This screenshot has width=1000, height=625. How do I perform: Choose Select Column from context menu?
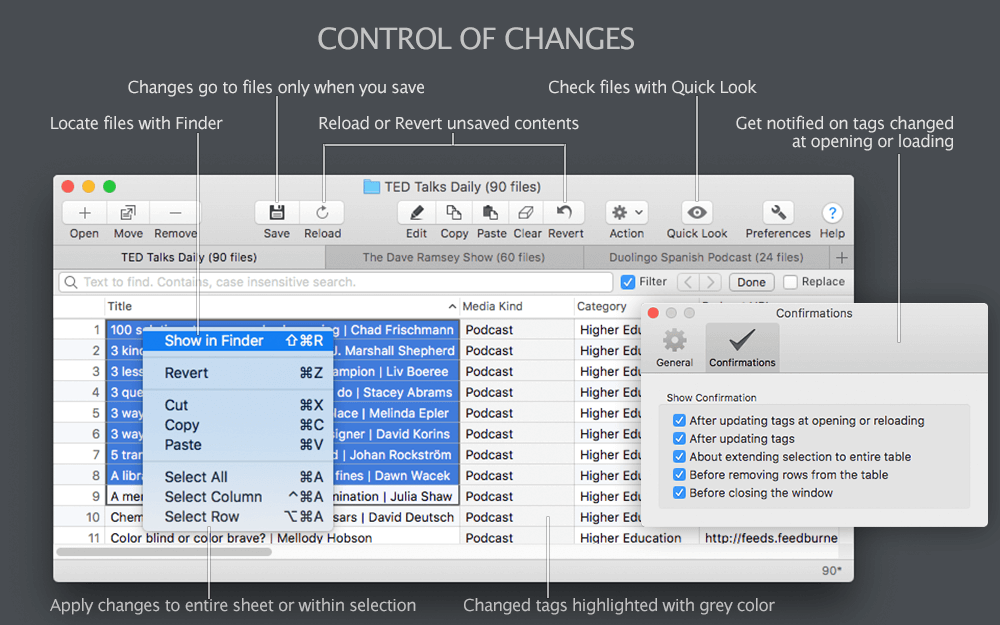point(238,497)
